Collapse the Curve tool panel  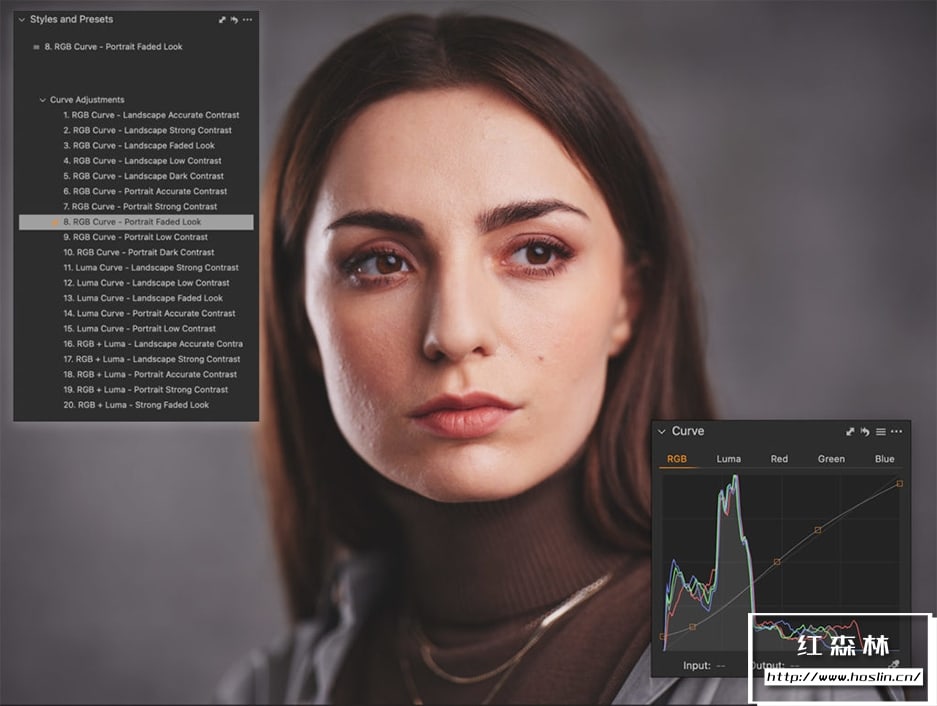[662, 432]
